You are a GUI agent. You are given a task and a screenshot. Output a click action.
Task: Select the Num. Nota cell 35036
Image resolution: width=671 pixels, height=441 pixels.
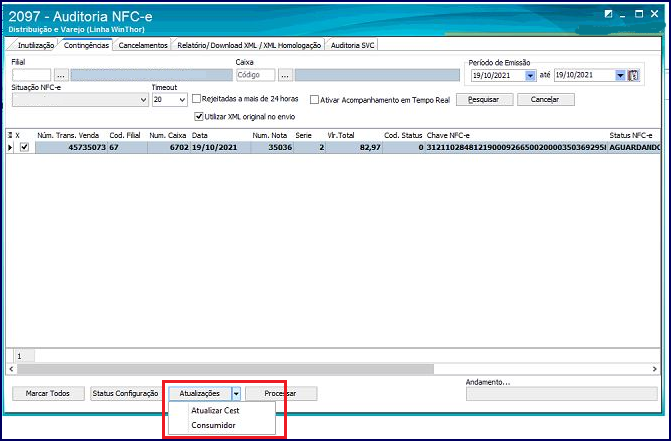click(x=272, y=147)
